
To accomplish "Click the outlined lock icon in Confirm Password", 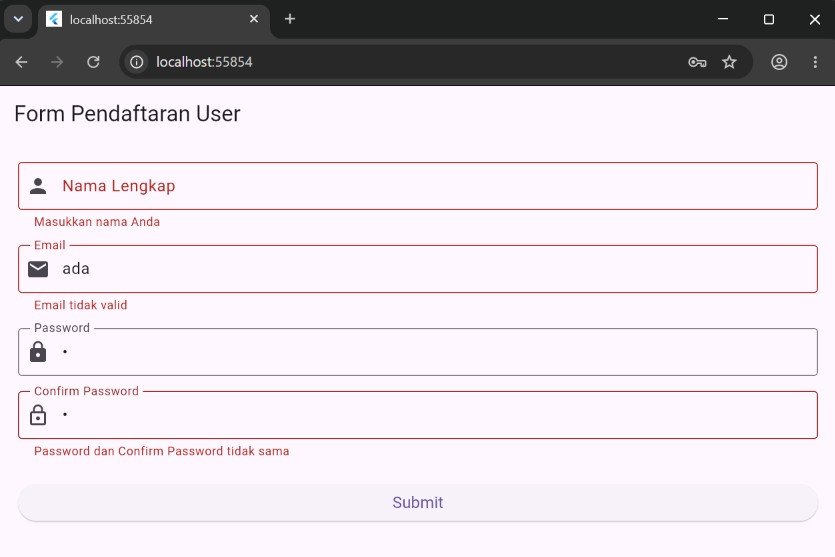I will (38, 415).
